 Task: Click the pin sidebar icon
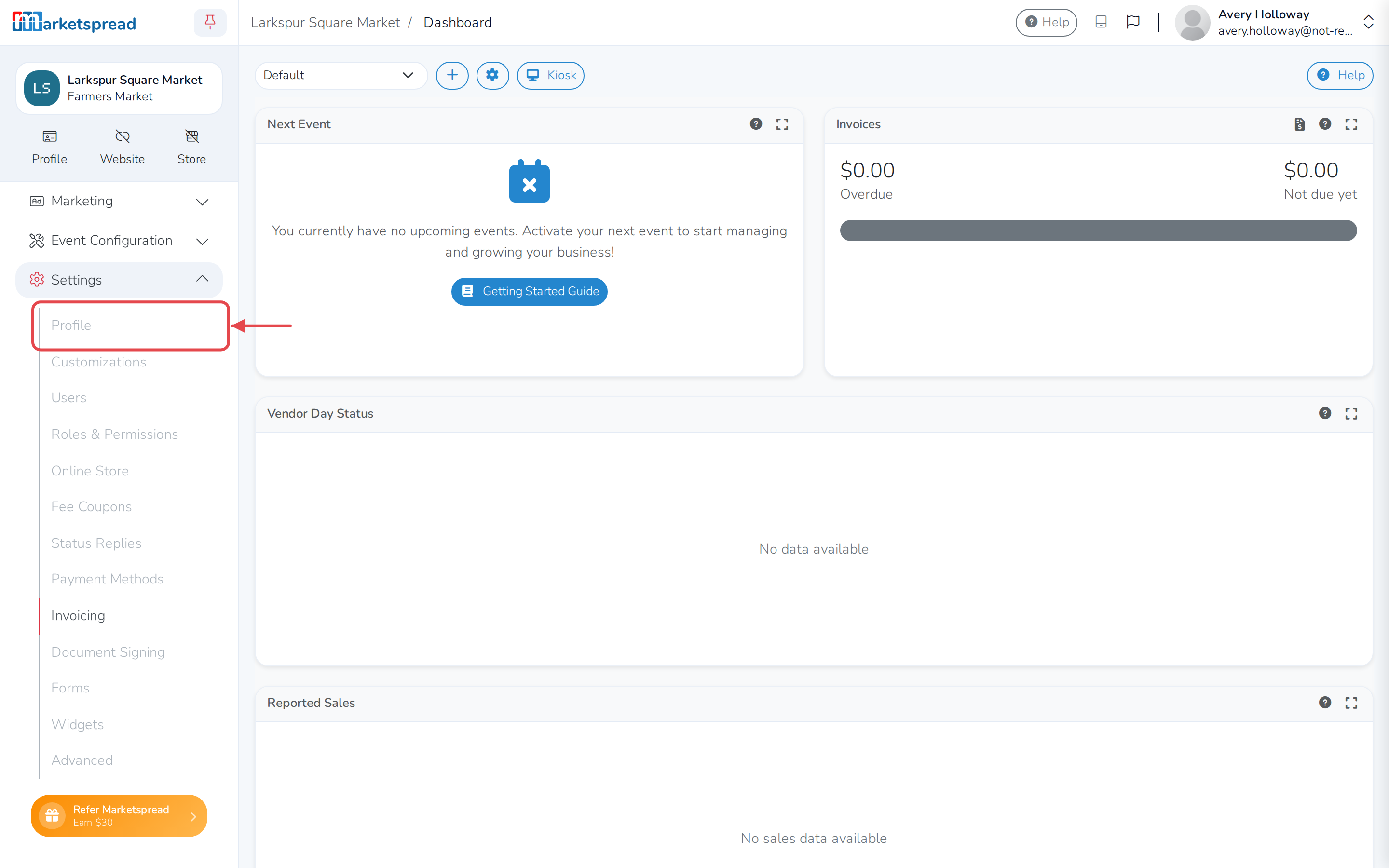click(210, 22)
